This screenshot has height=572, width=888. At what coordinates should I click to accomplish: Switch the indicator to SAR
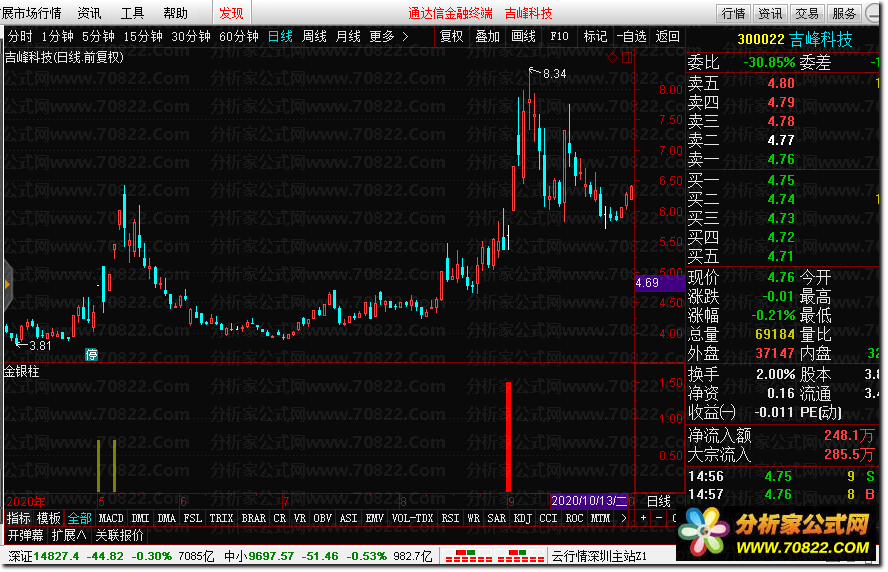pyautogui.click(x=497, y=518)
